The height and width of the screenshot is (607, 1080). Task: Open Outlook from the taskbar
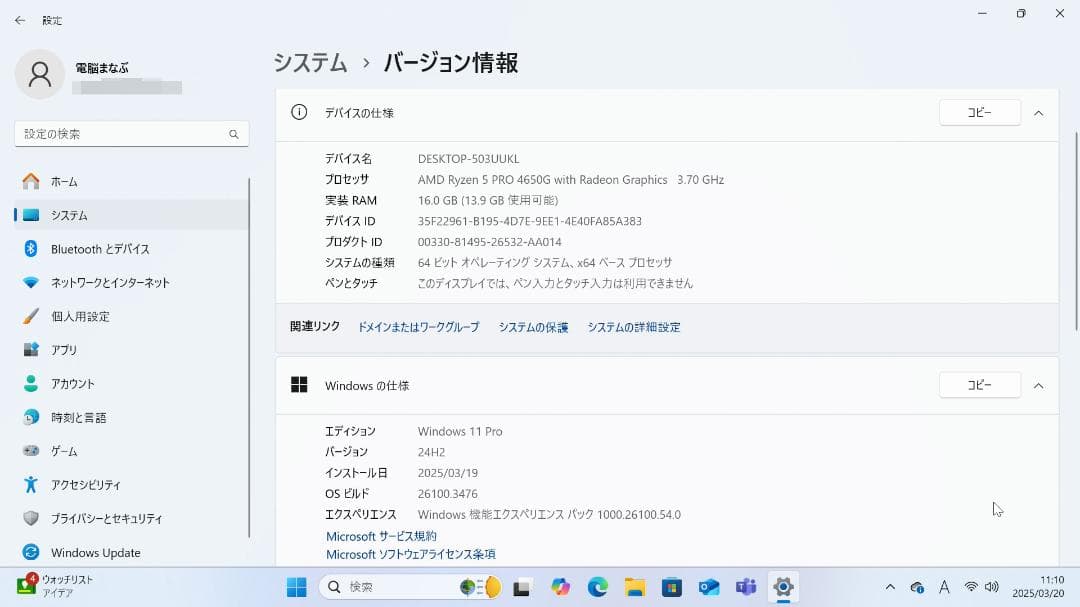pos(707,587)
